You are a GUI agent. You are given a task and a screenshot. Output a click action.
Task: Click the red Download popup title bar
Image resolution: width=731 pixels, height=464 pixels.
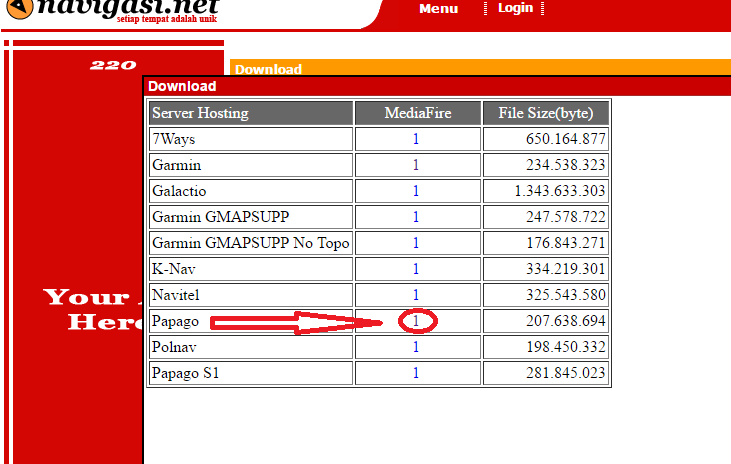pyautogui.click(x=437, y=86)
